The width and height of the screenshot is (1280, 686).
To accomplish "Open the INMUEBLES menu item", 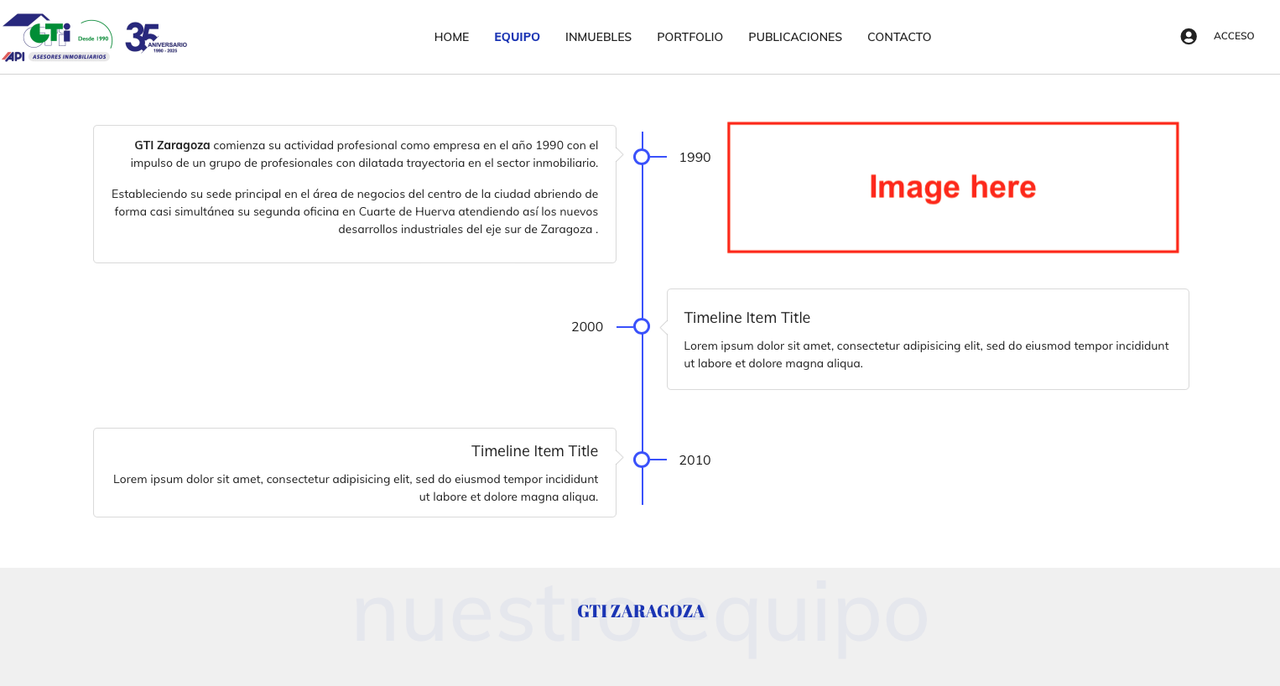I will (598, 37).
